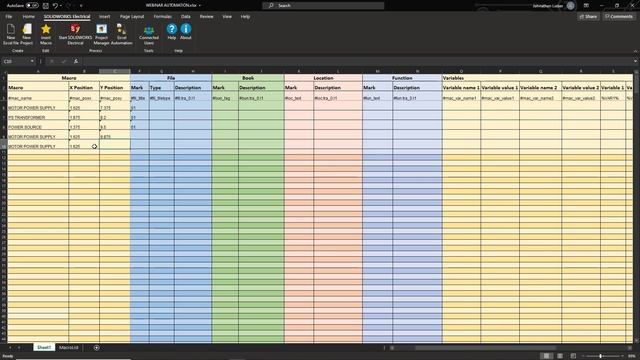Select the 'Type' header cell under File
Viewport: 640px width, 360px height.
(x=161, y=87)
